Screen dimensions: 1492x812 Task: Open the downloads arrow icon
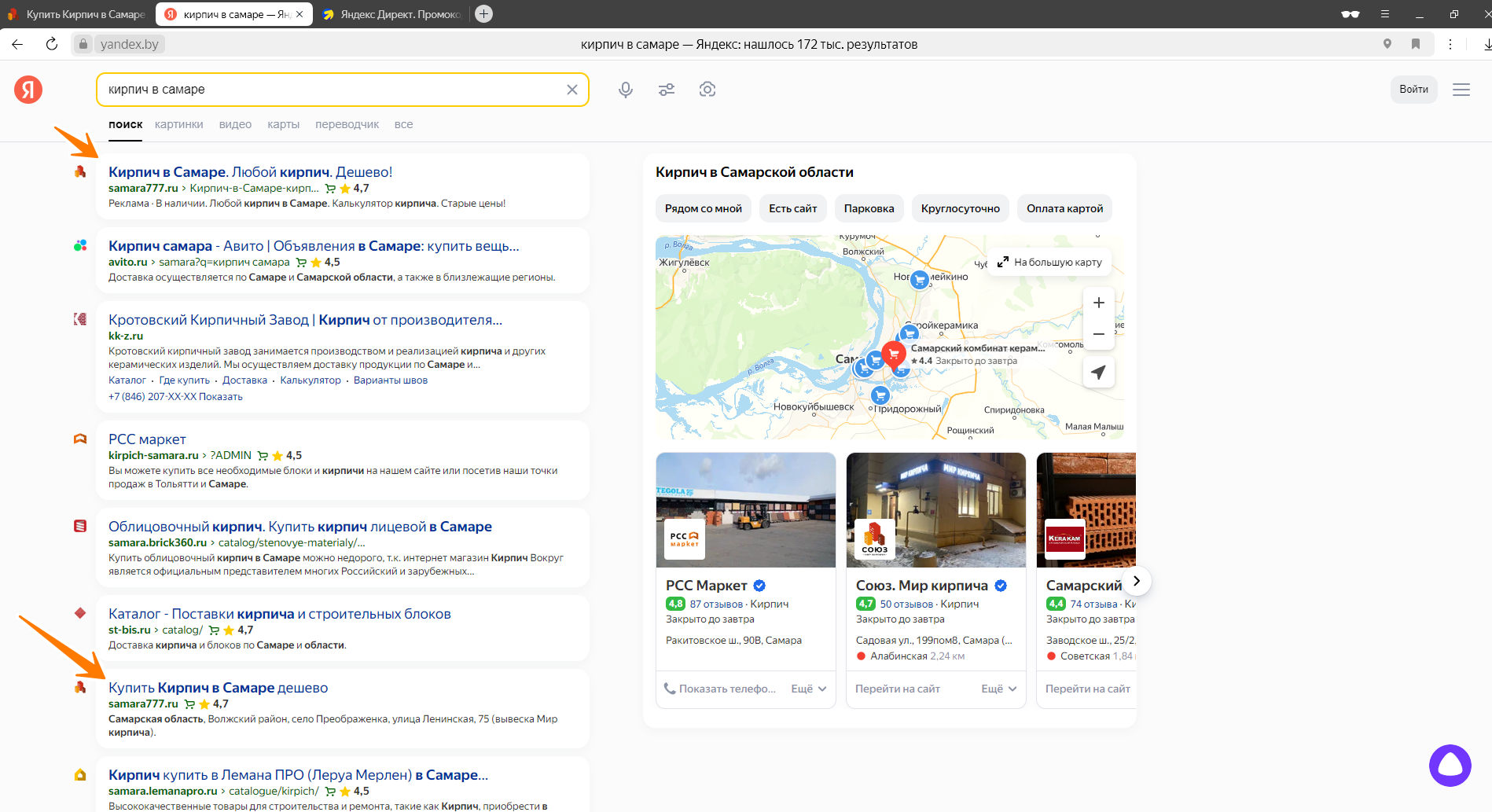pos(1486,44)
